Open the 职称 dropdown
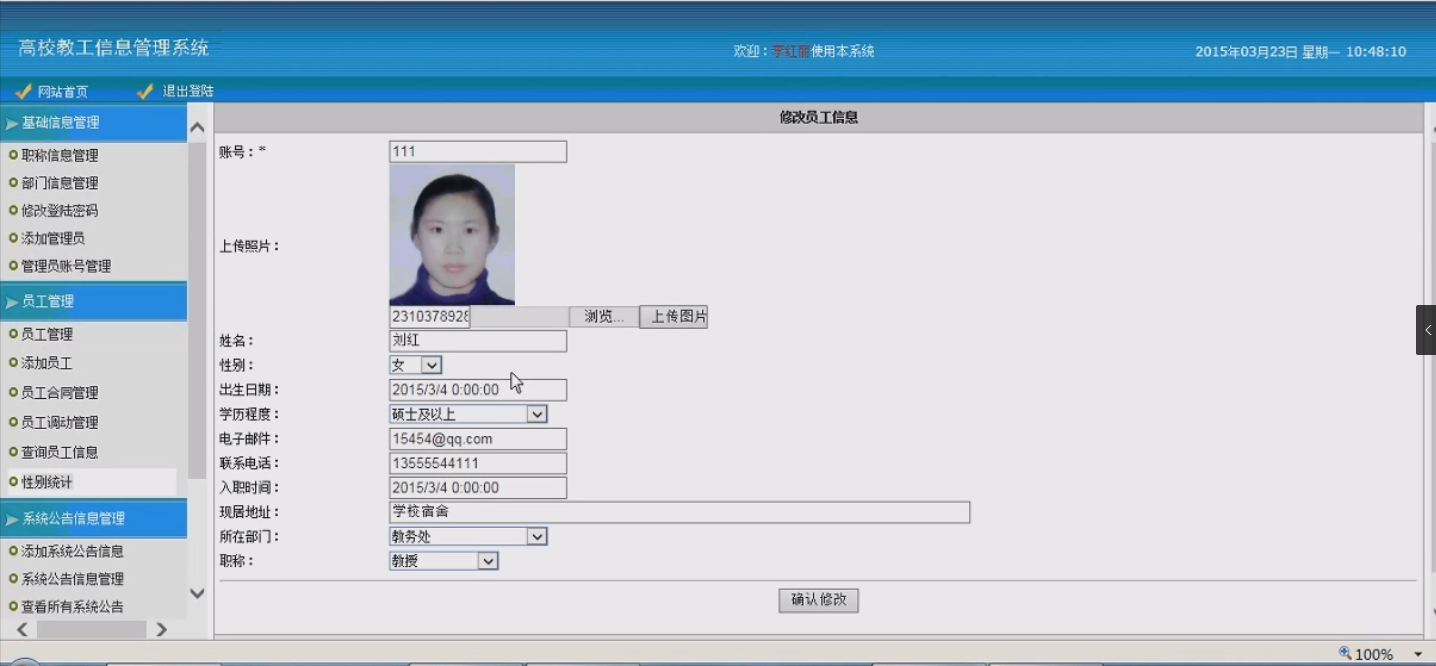 (x=444, y=561)
